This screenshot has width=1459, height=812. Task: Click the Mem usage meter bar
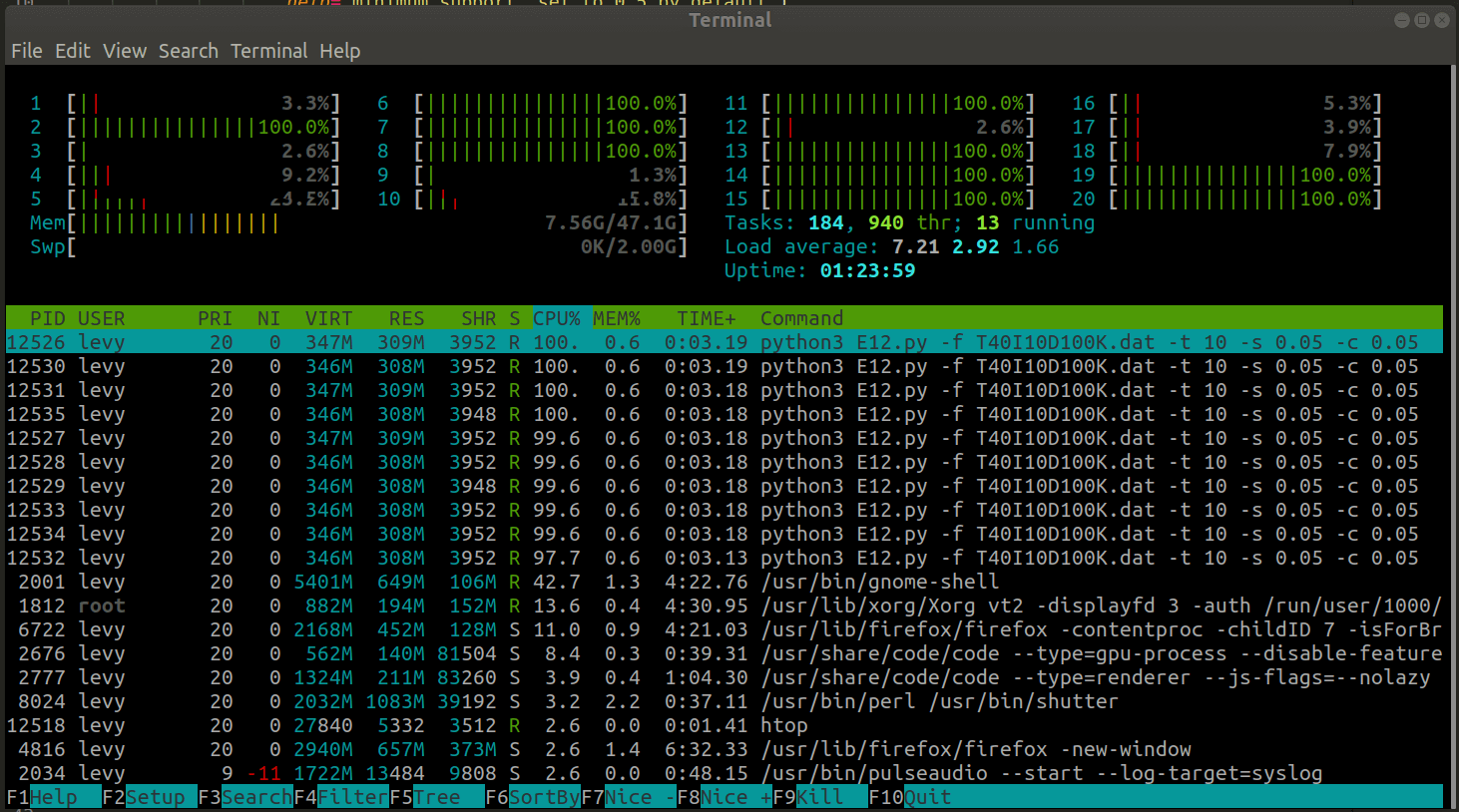[x=359, y=222]
